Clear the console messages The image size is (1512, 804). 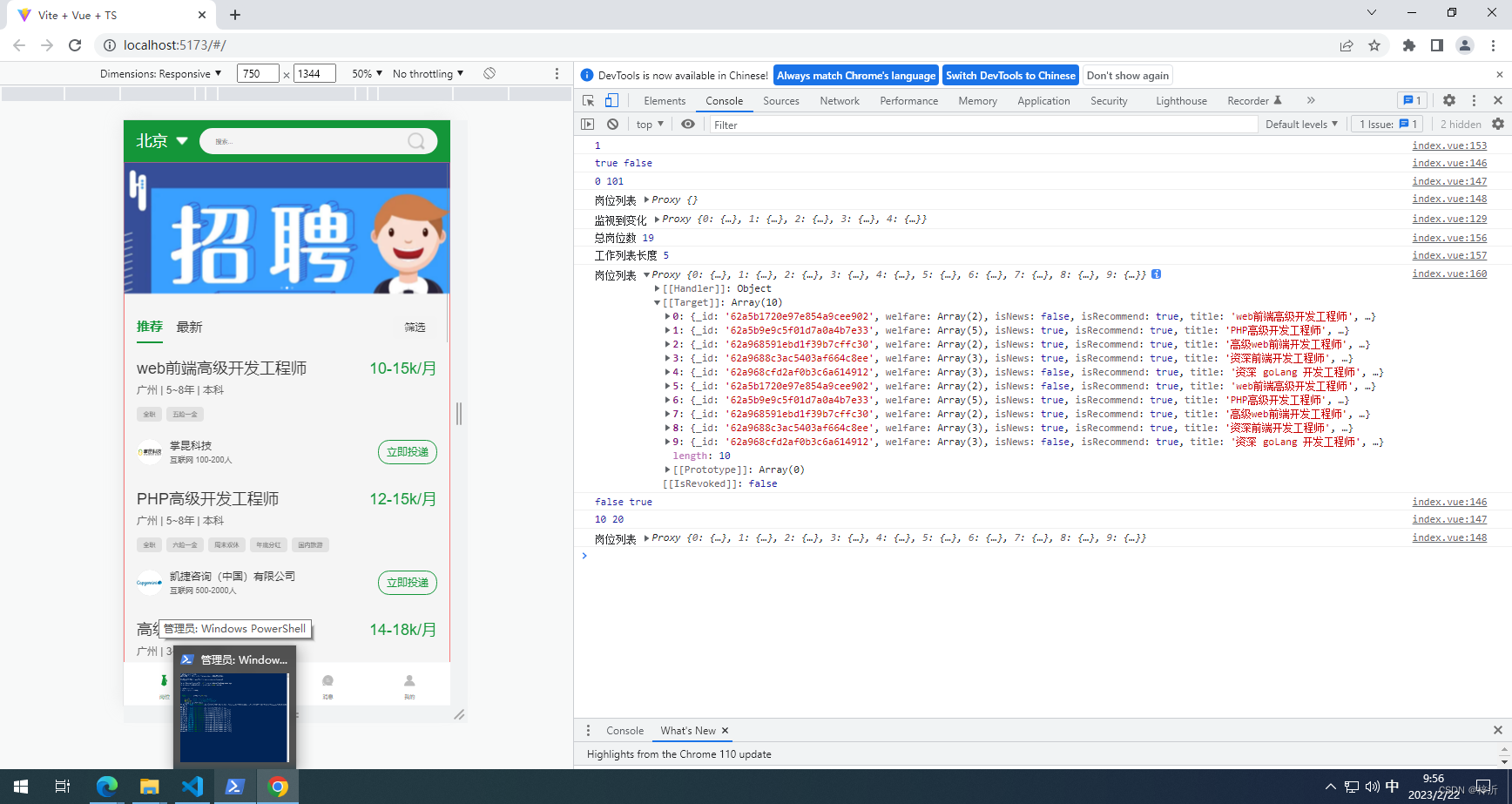click(613, 124)
